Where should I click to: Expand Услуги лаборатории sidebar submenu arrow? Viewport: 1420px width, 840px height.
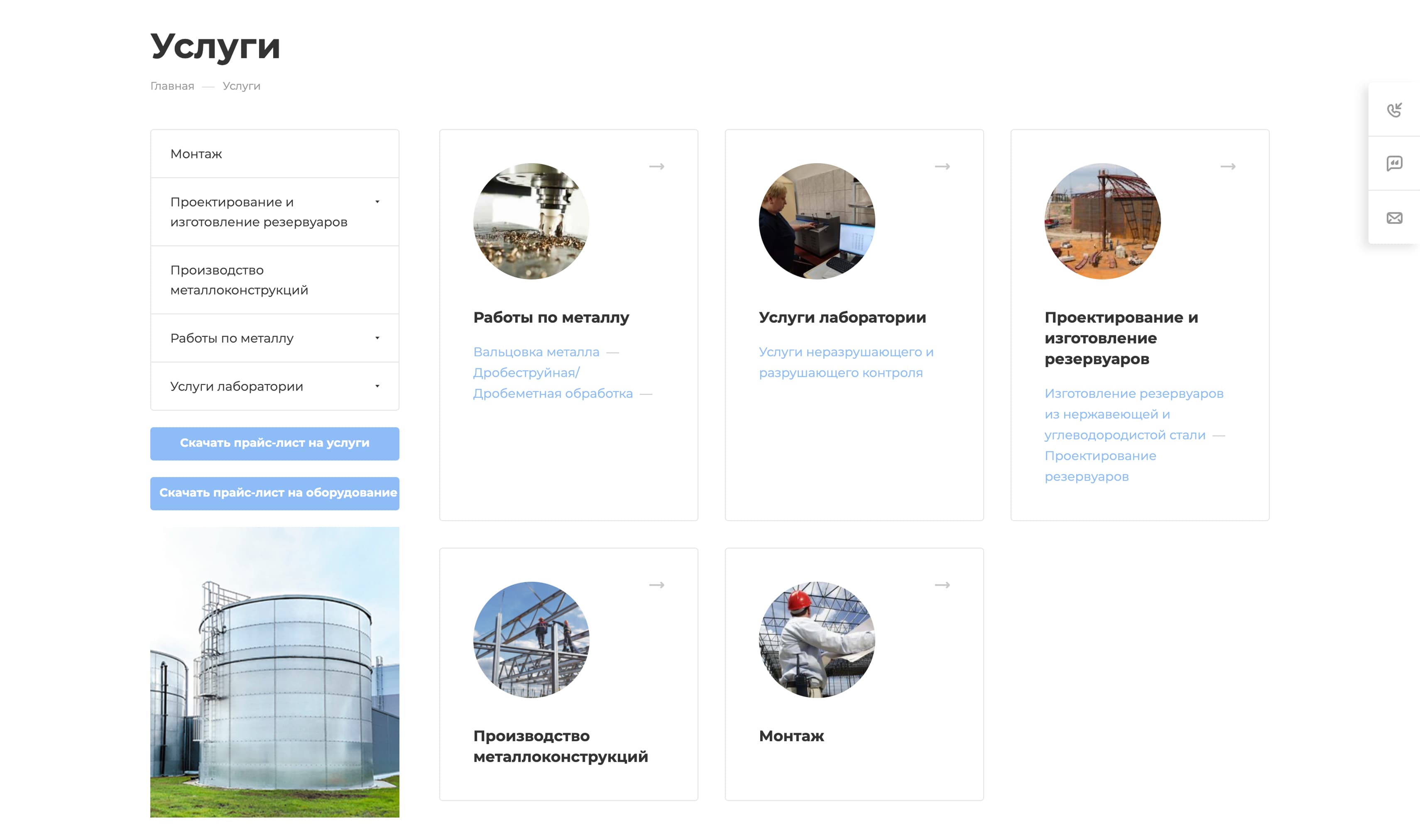[x=377, y=386]
